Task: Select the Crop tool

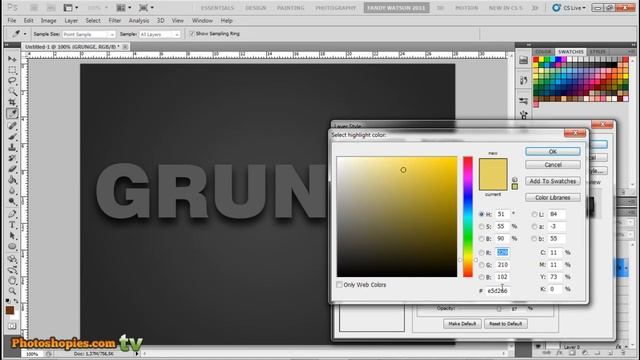Action: coord(12,102)
